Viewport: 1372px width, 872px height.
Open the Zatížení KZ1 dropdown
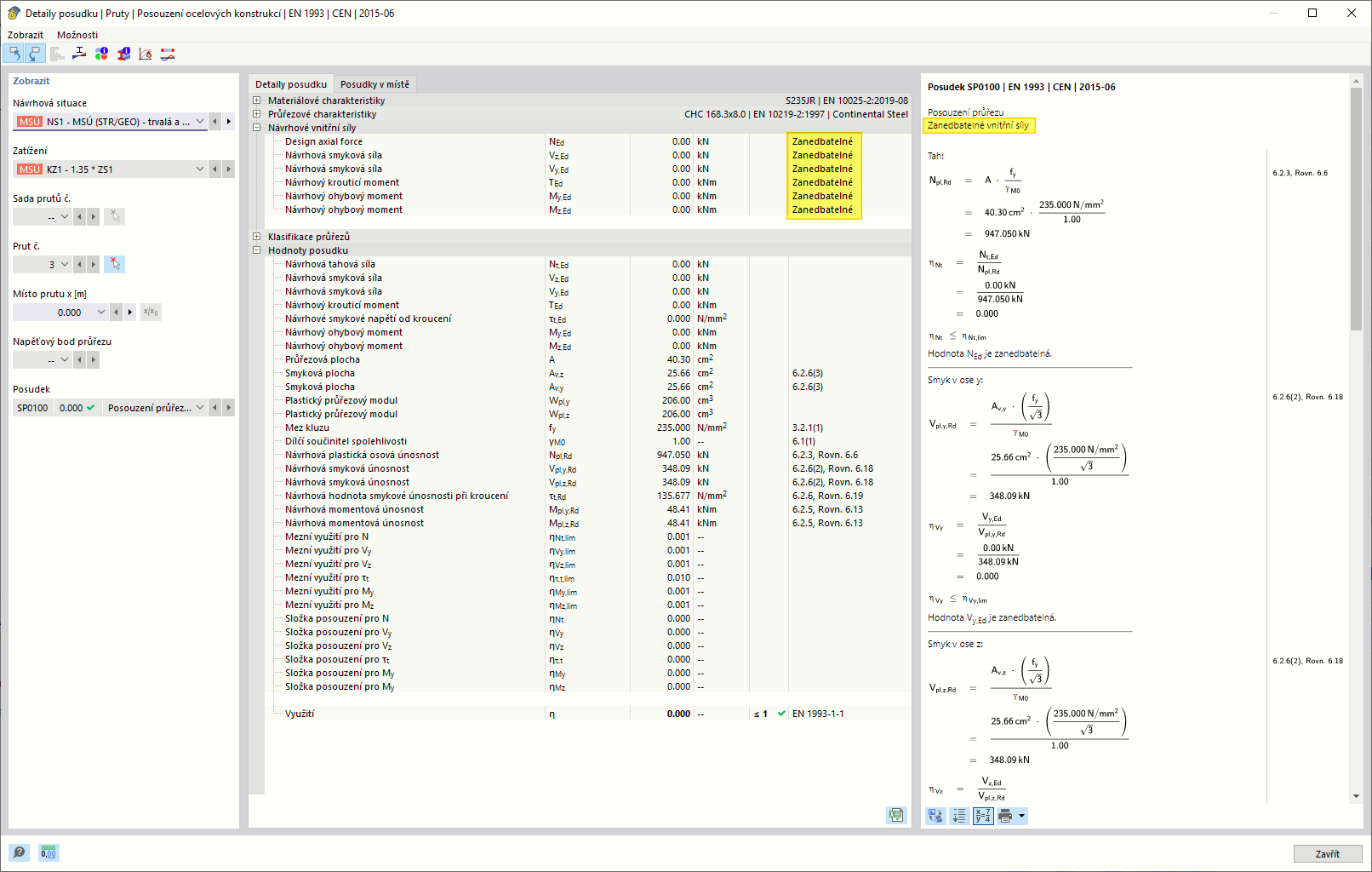click(x=111, y=169)
